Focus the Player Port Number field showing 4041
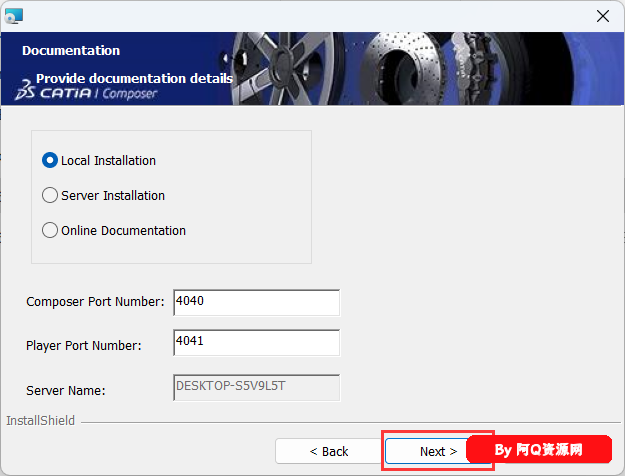This screenshot has width=625, height=476. click(256, 343)
